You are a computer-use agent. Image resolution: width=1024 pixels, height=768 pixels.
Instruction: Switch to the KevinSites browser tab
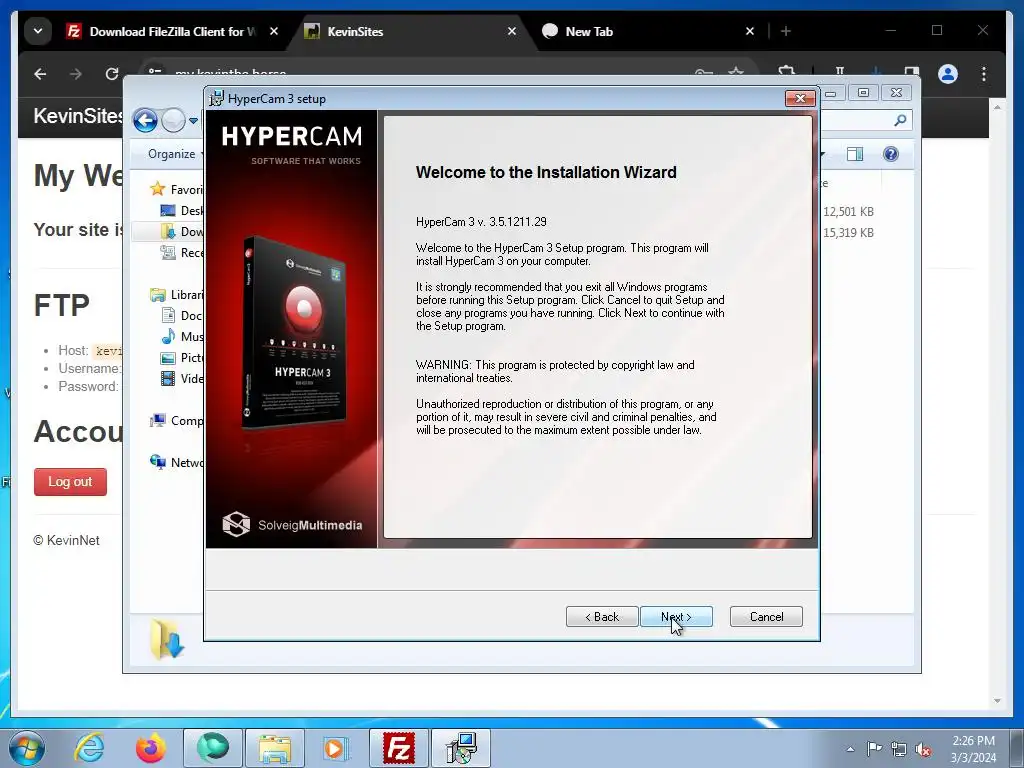(x=409, y=31)
